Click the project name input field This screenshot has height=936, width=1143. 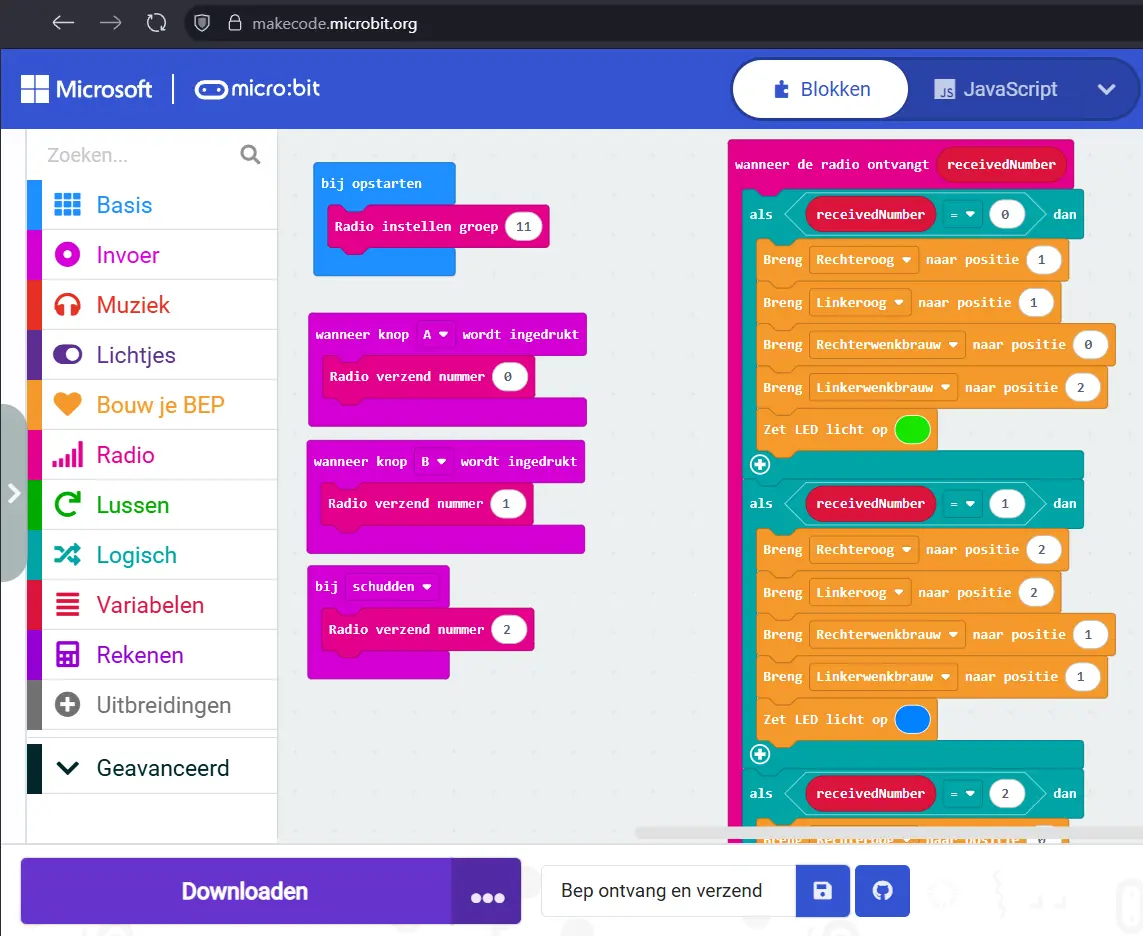tap(667, 891)
